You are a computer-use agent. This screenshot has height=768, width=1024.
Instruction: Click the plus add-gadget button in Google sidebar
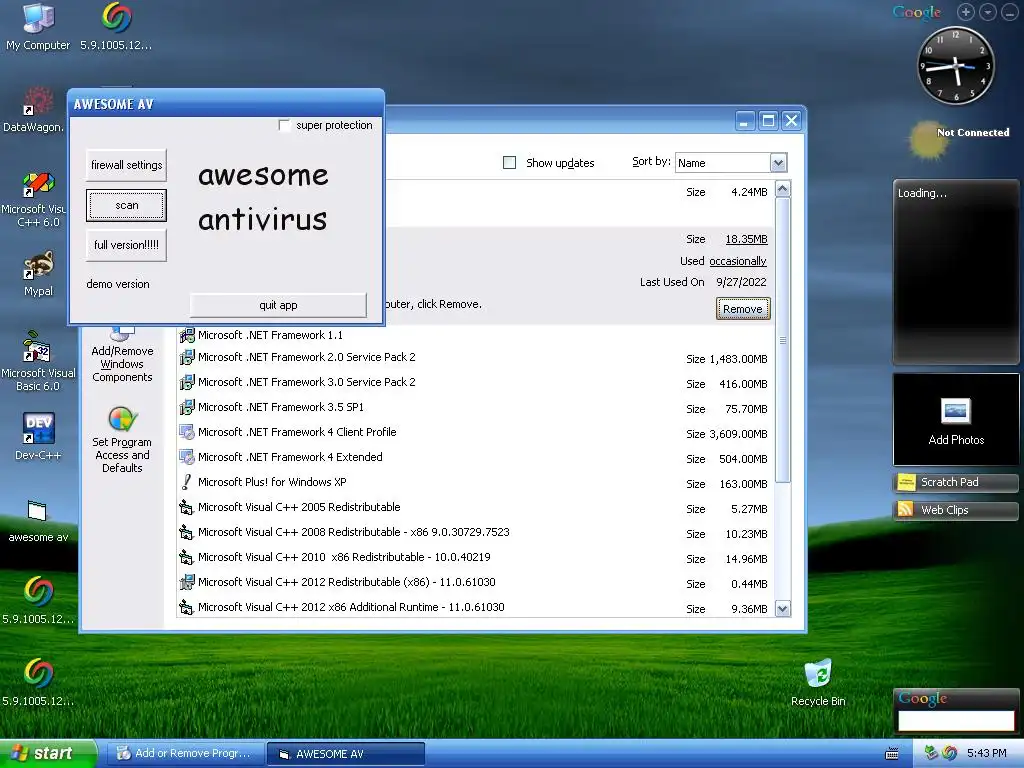pyautogui.click(x=966, y=12)
